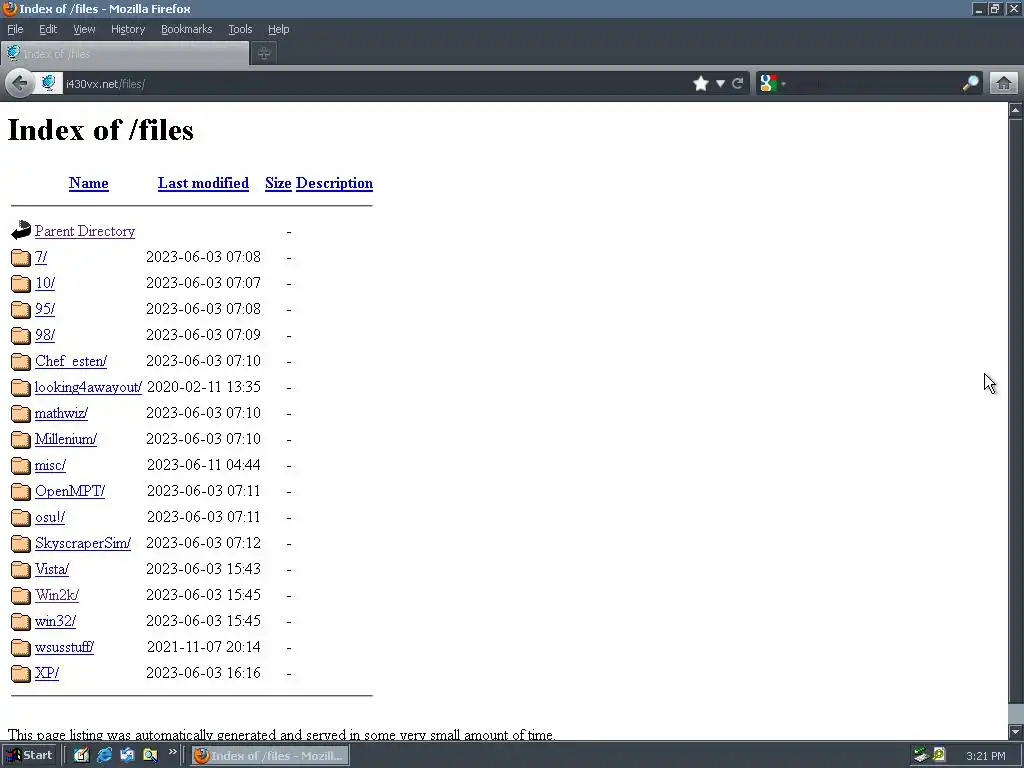
Task: Click the address bar URL field
Action: coord(376,84)
